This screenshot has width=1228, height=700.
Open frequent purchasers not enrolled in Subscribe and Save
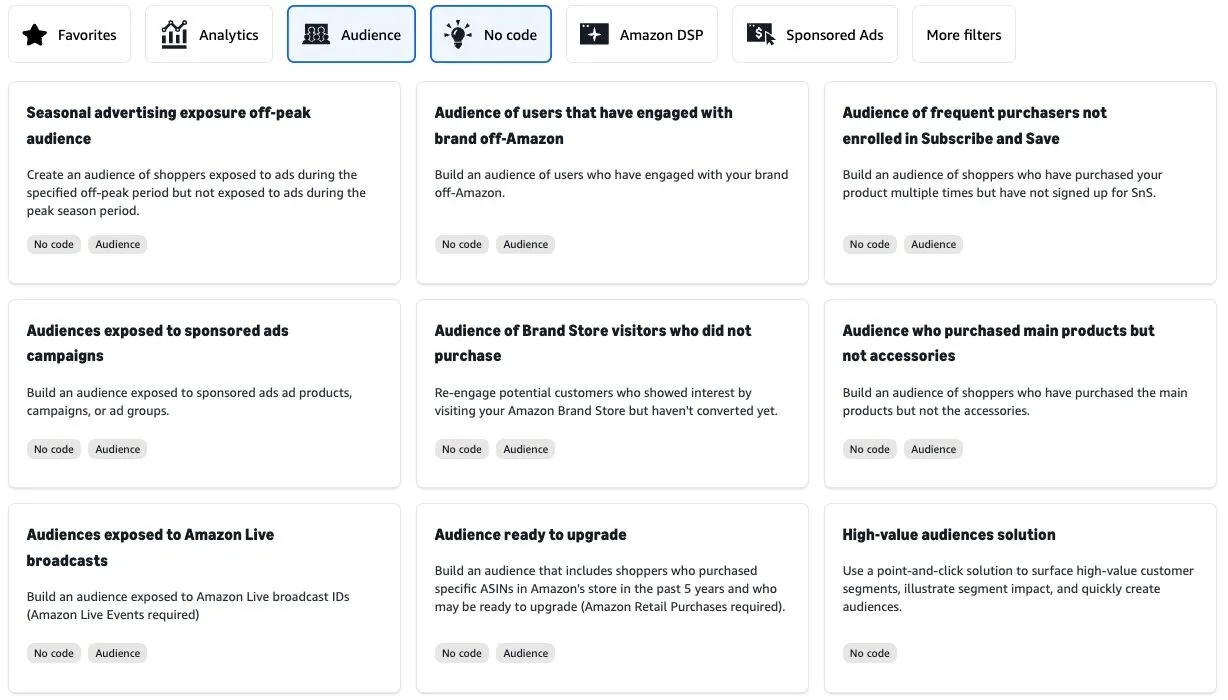pyautogui.click(x=1020, y=183)
